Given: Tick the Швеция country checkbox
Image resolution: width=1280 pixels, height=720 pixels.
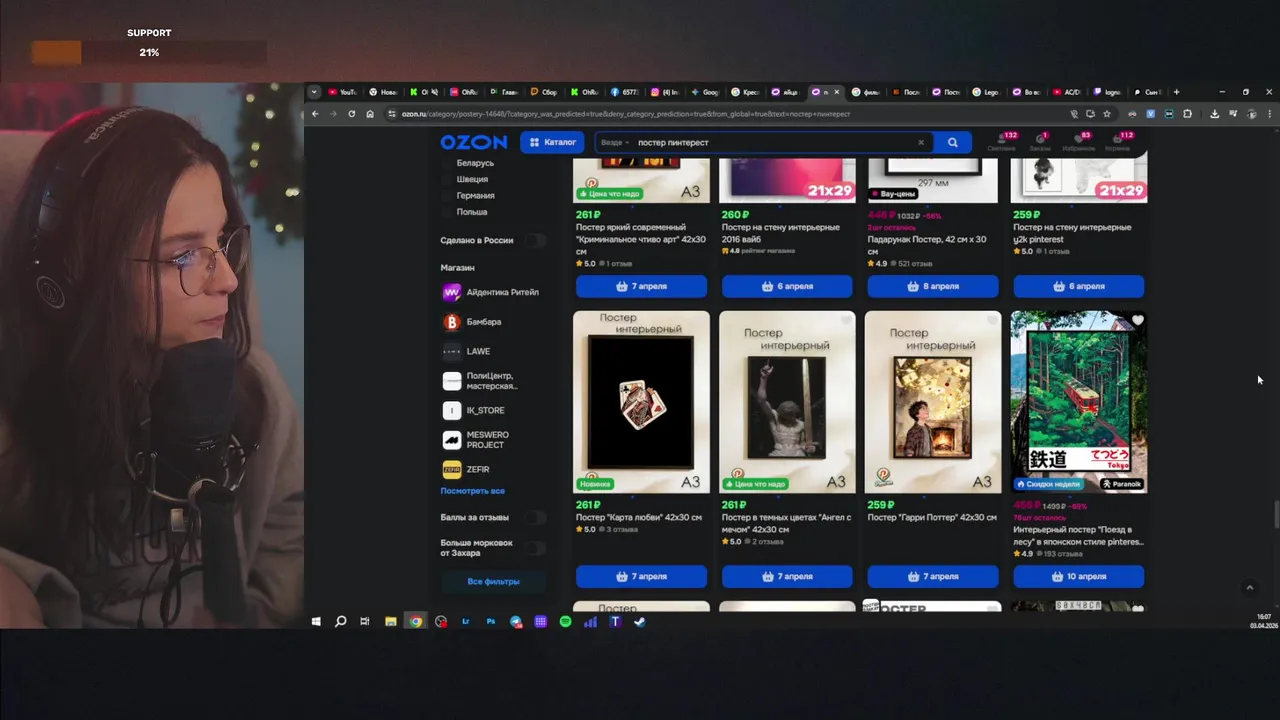Looking at the screenshot, I should pyautogui.click(x=447, y=179).
